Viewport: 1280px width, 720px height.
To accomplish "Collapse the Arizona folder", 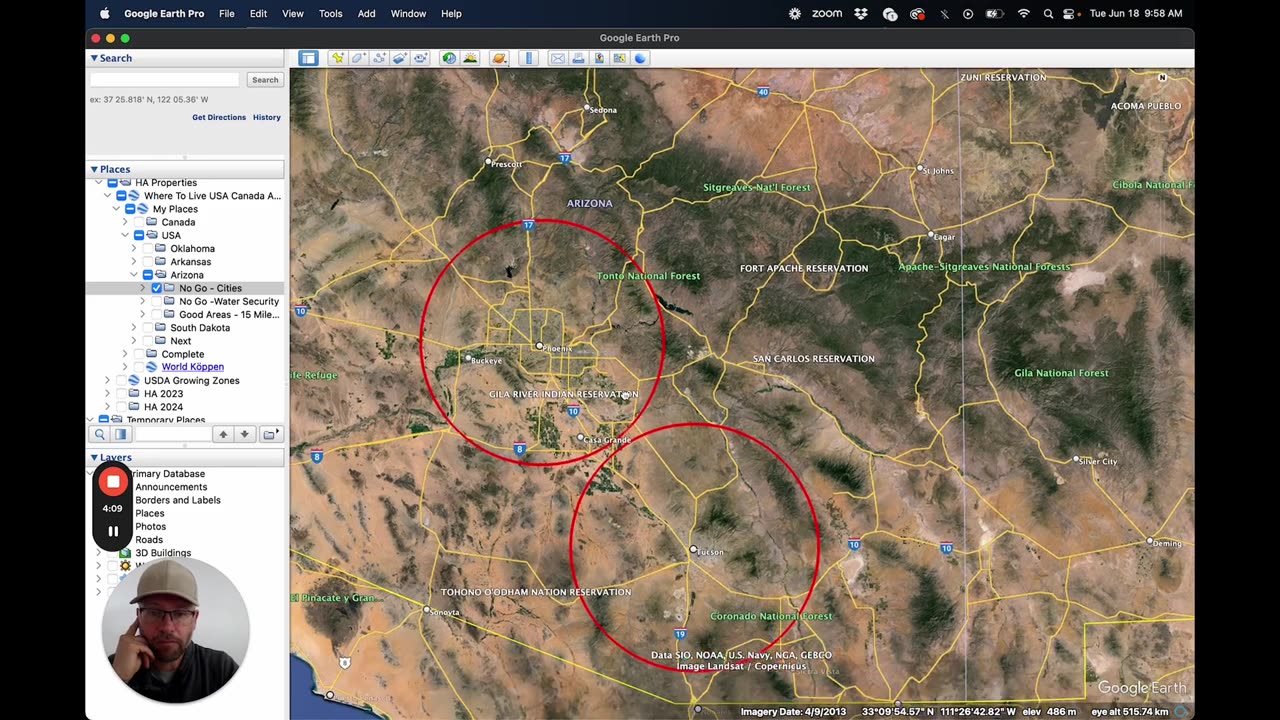I will coord(134,275).
